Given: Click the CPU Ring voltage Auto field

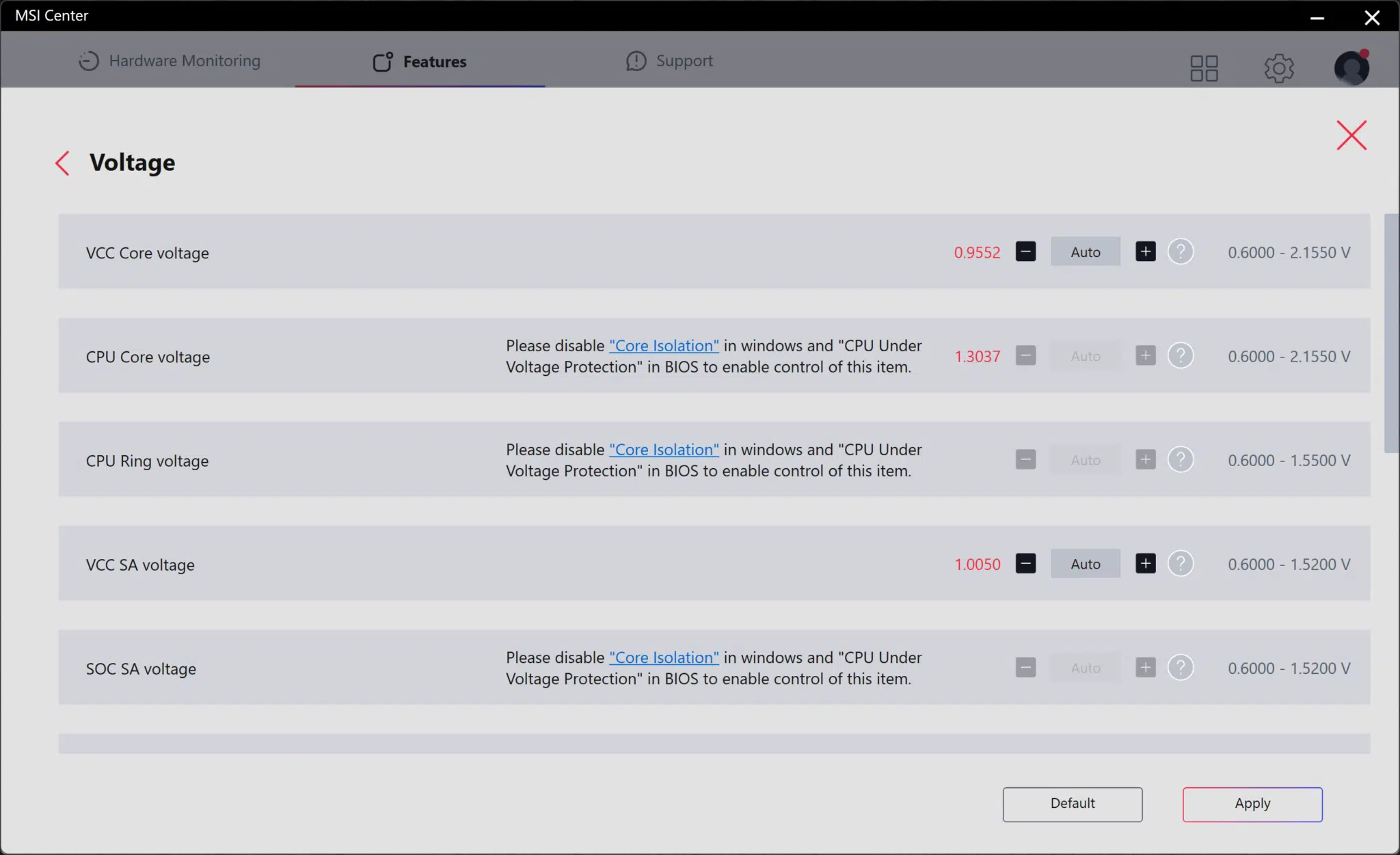Looking at the screenshot, I should [1086, 459].
